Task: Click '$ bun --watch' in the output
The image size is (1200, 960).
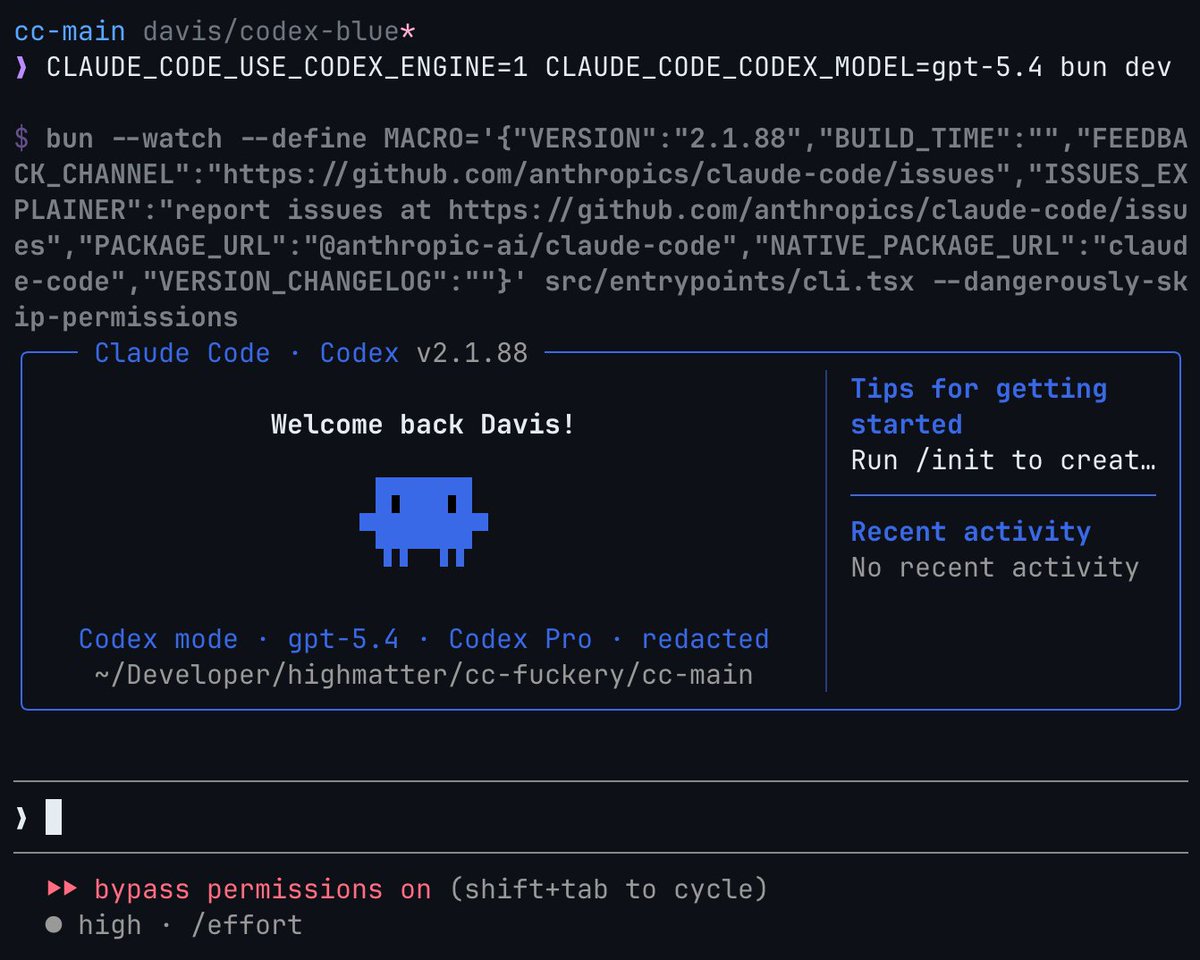Action: click(x=118, y=137)
